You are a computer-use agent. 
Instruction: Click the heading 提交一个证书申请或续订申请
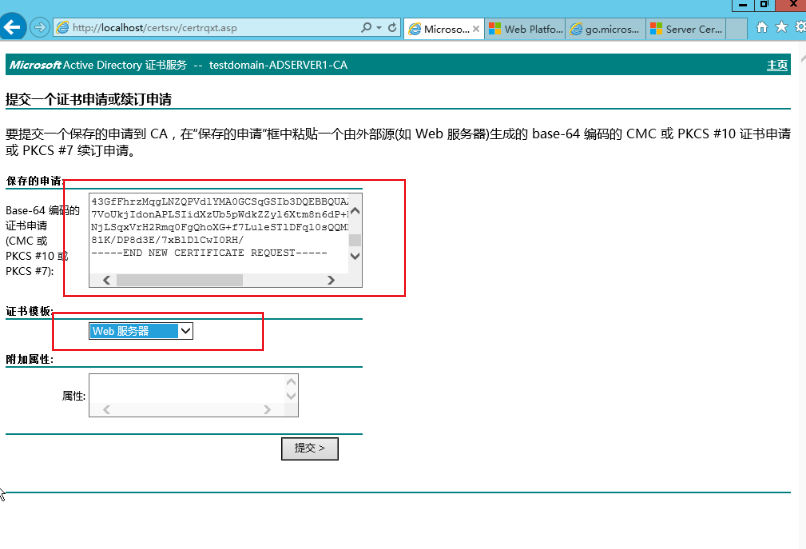click(88, 99)
